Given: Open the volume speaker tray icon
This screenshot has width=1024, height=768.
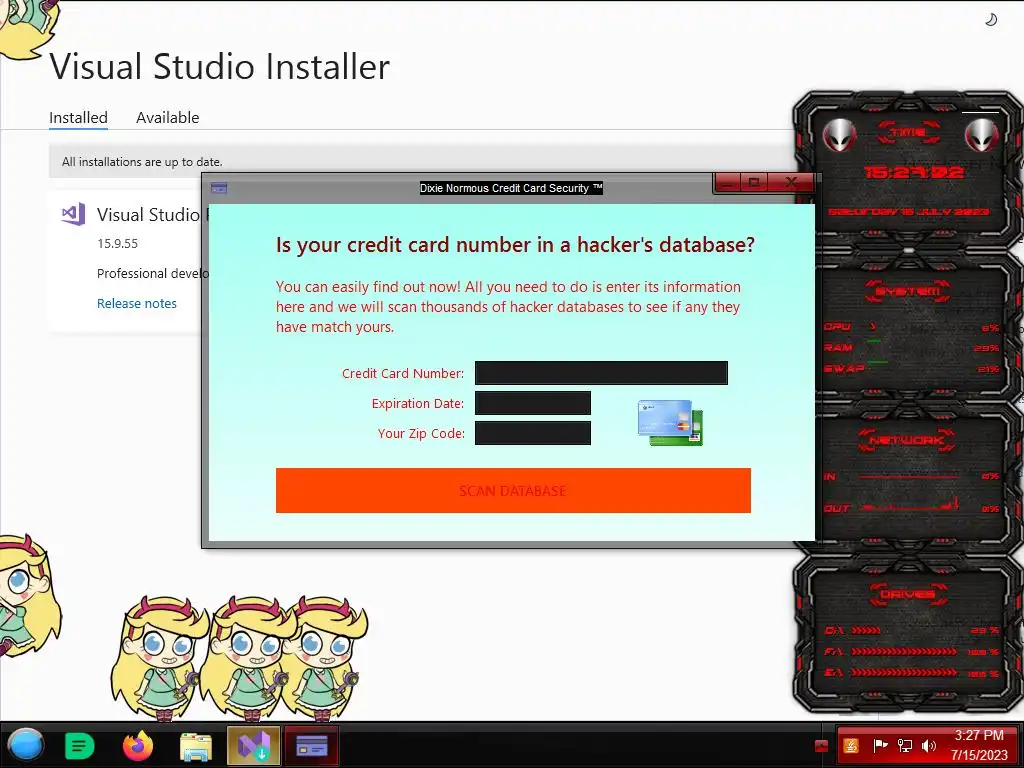Looking at the screenshot, I should 929,746.
